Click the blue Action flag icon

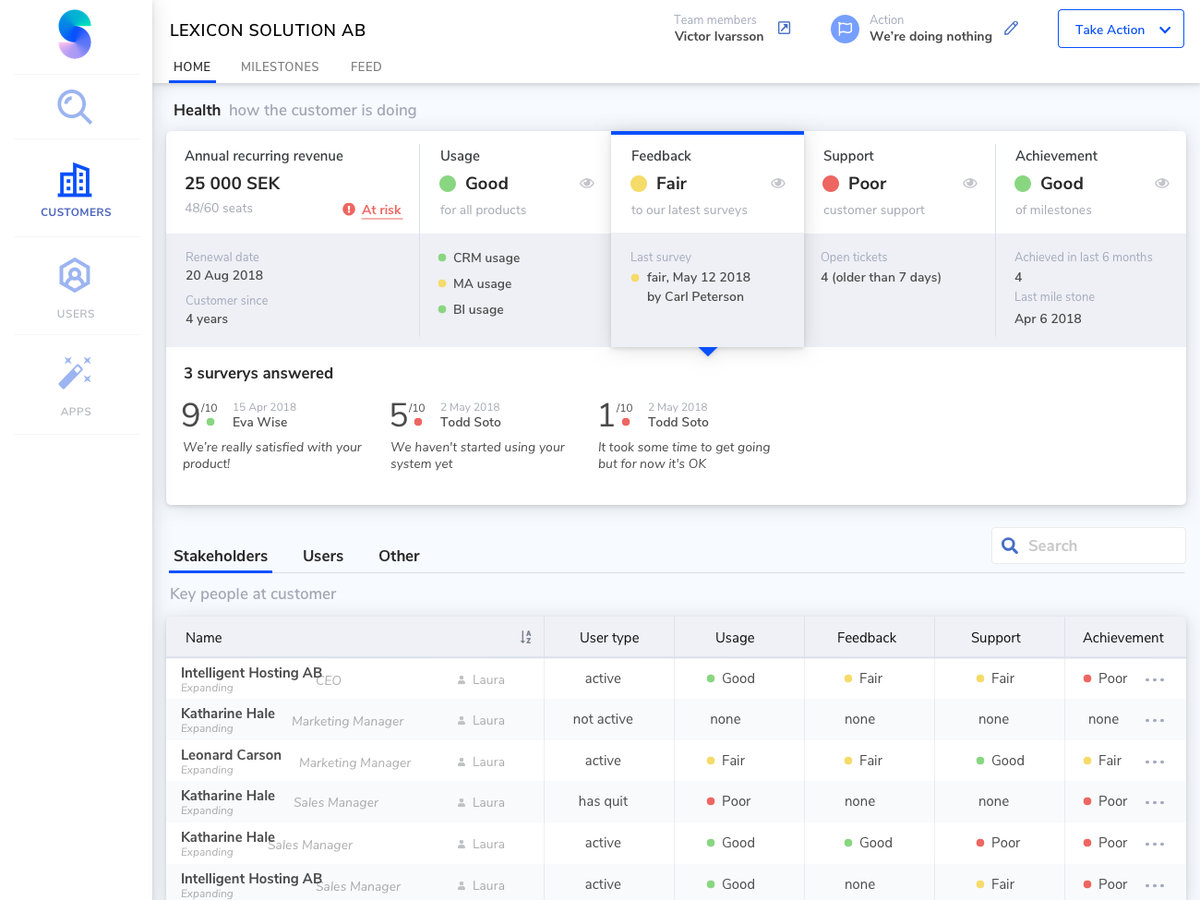(845, 29)
